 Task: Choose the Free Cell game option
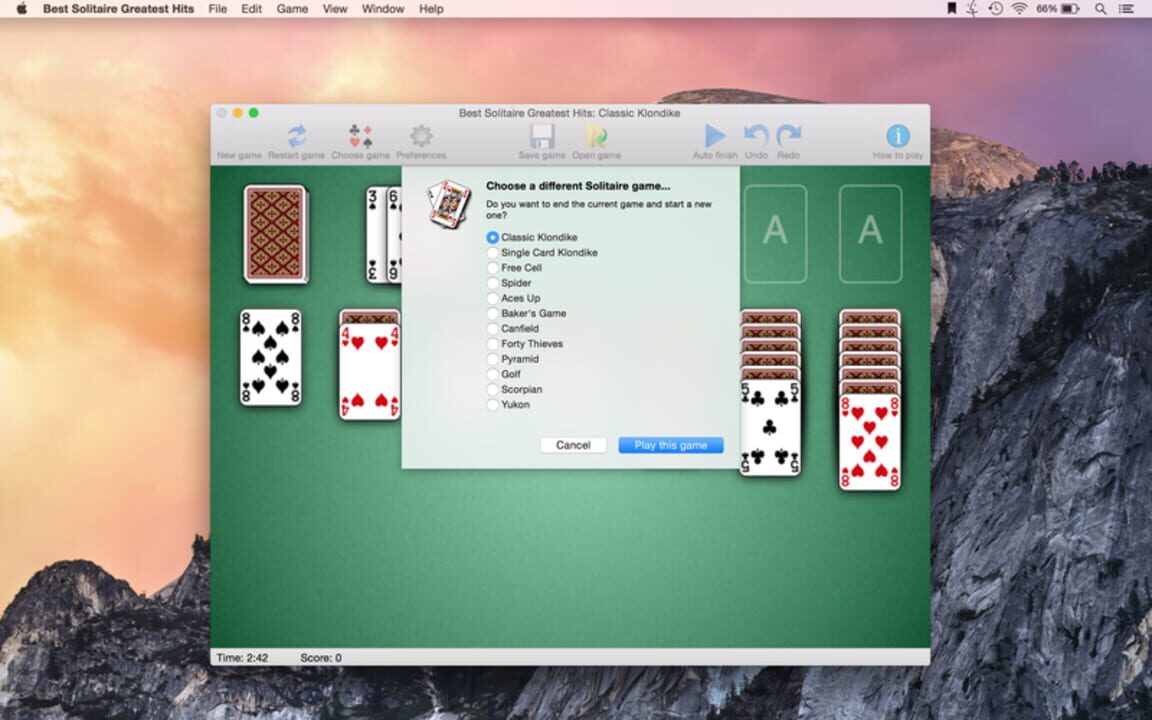point(492,268)
